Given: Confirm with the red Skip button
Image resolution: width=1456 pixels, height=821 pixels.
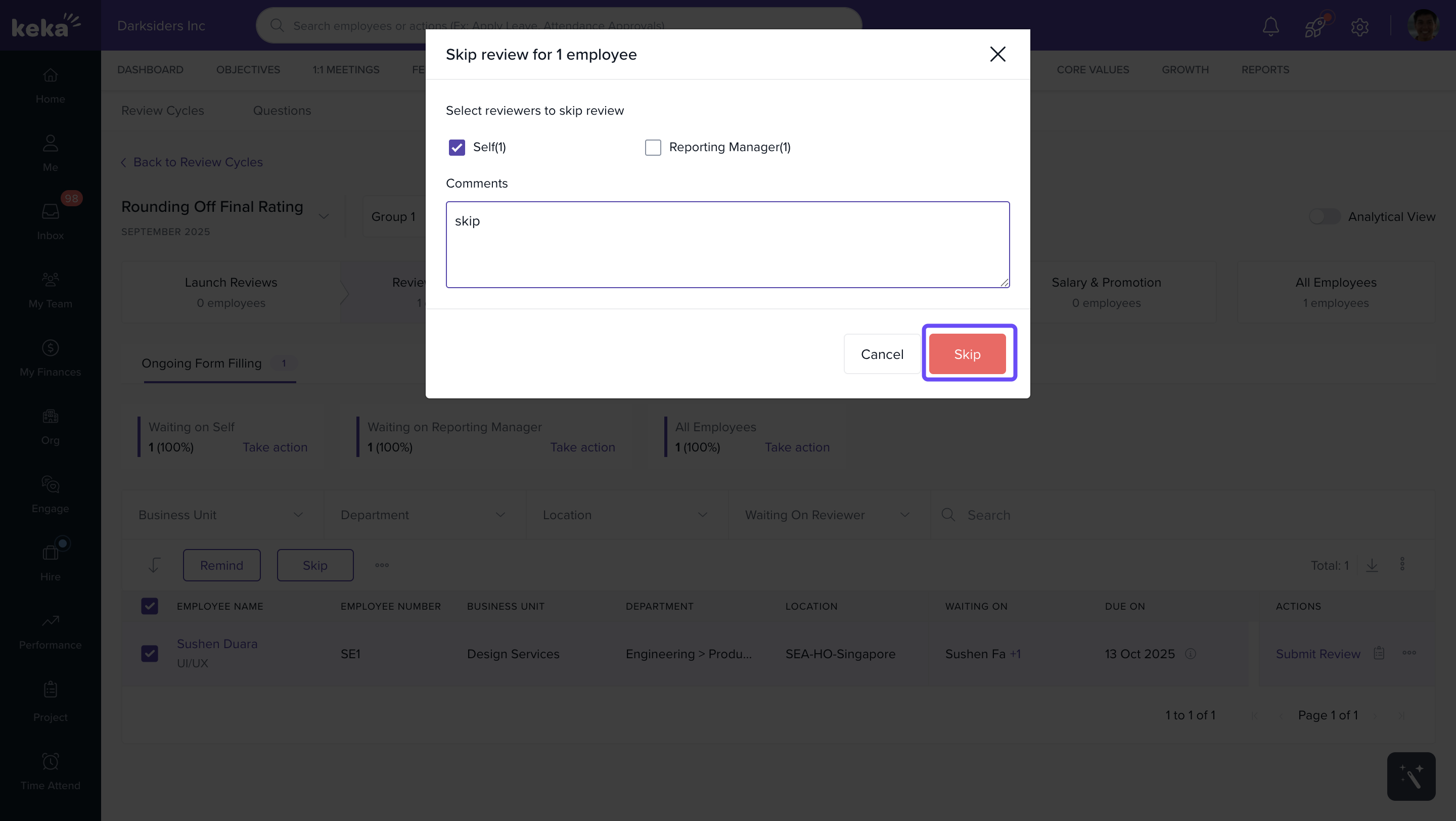Looking at the screenshot, I should click(x=967, y=354).
